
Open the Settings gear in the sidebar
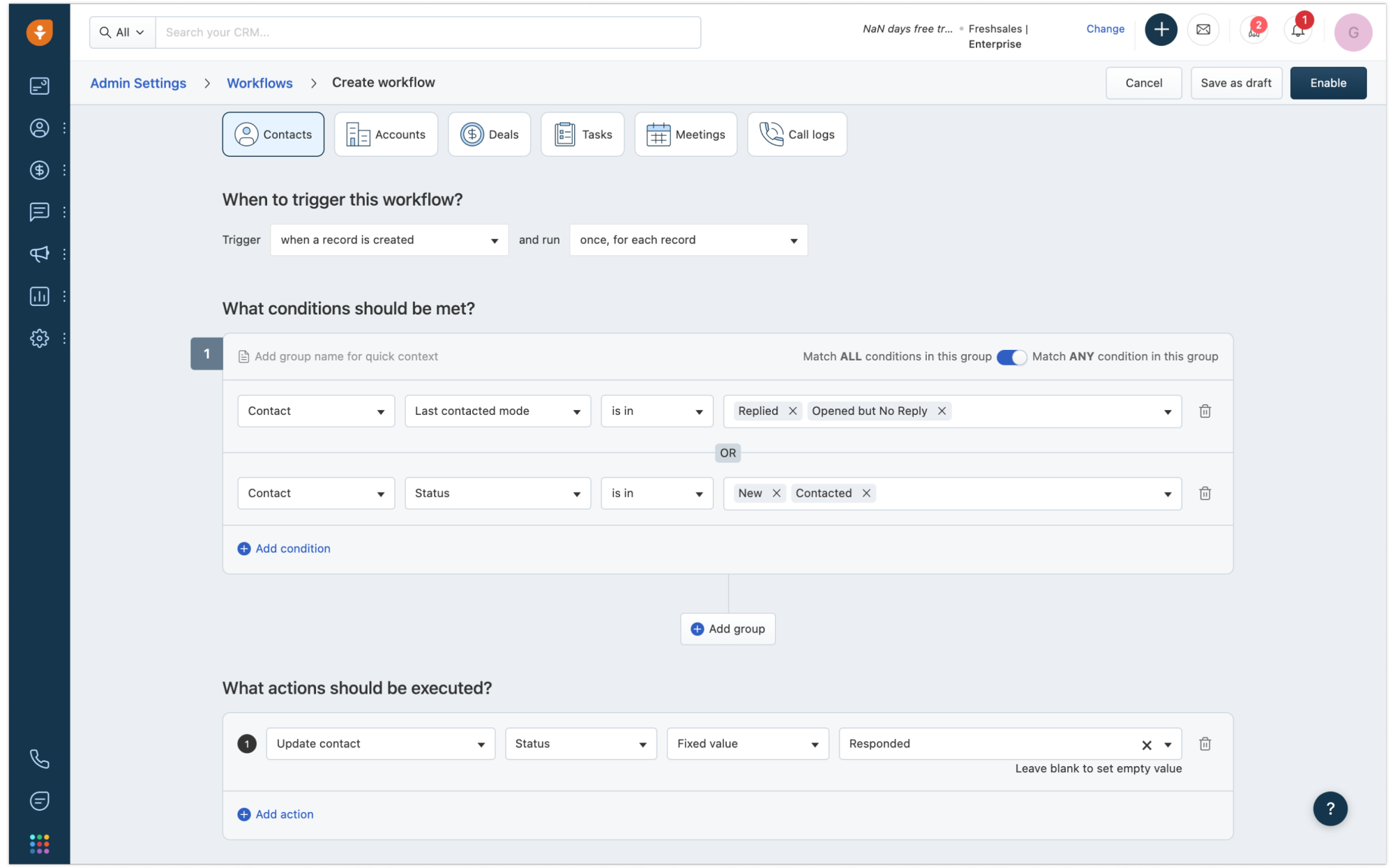(x=40, y=338)
